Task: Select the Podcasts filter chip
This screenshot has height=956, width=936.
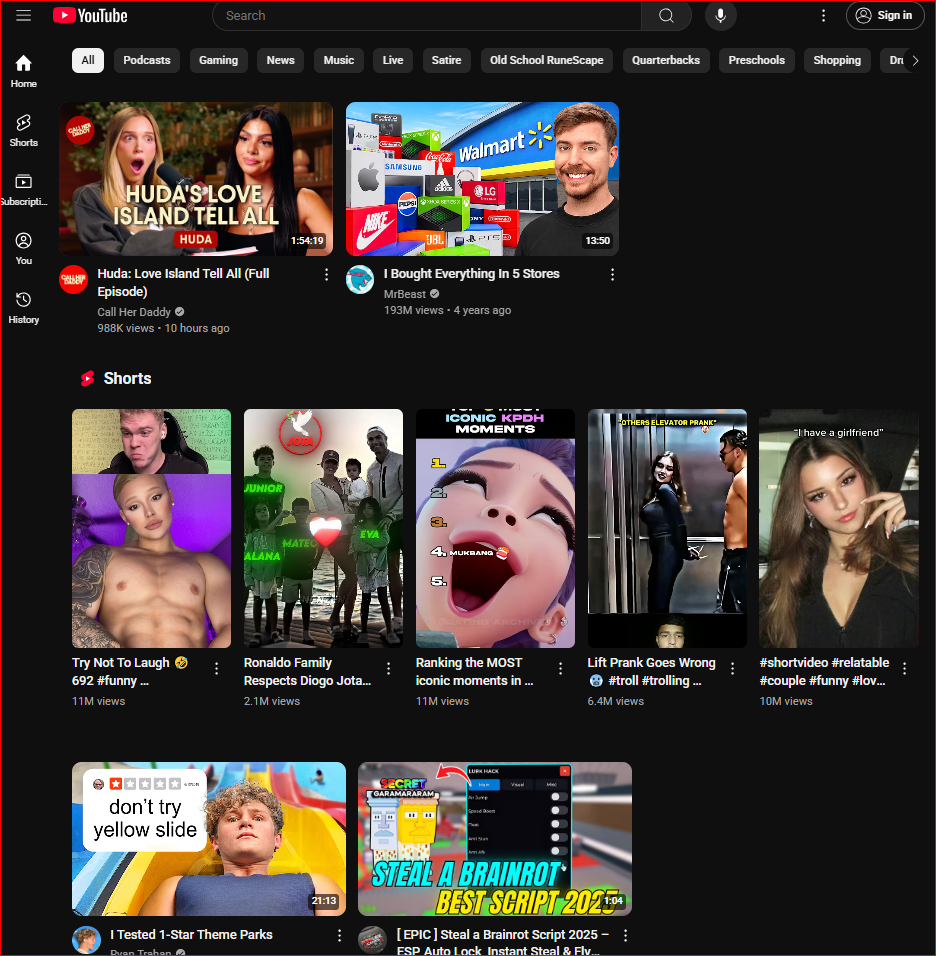Action: (147, 60)
